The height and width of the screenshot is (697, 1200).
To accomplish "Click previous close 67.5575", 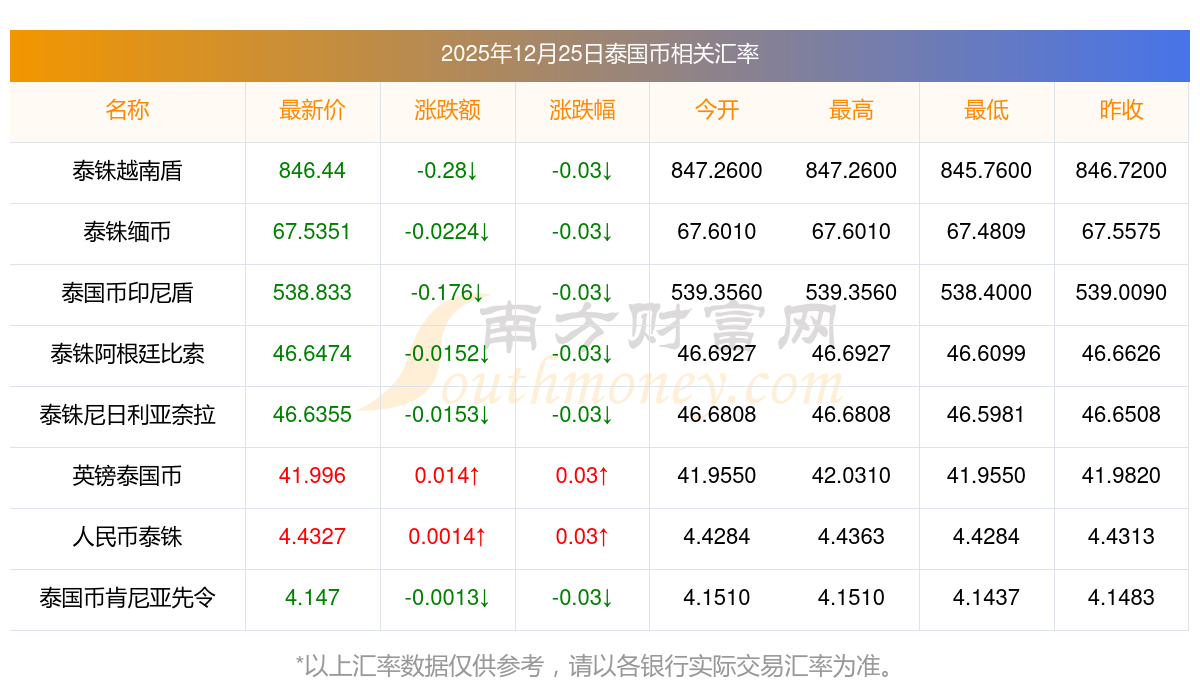I will coord(1121,232).
